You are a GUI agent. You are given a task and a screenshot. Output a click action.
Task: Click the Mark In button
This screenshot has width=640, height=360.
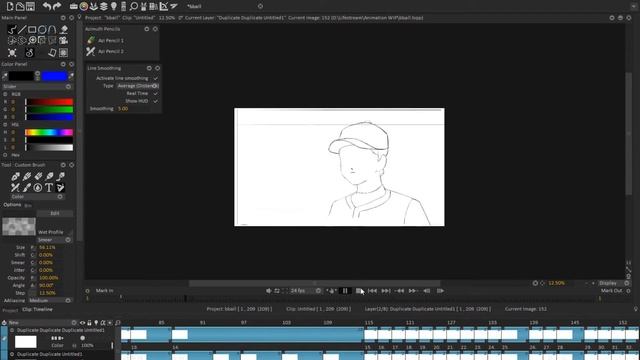[104, 291]
